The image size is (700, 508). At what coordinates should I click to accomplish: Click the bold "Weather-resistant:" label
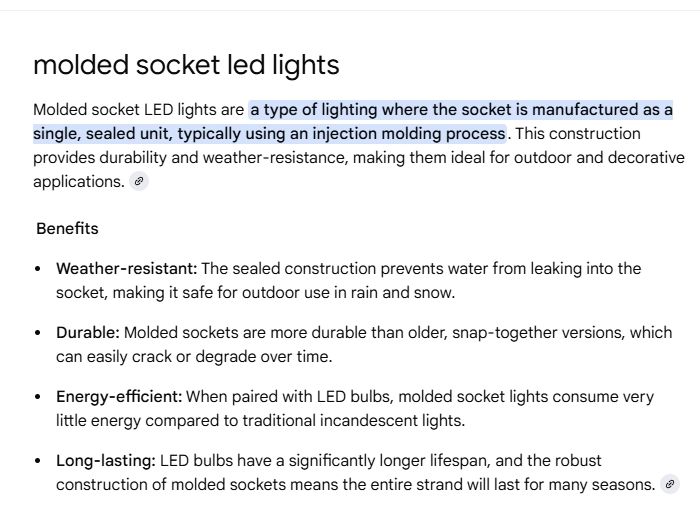coord(126,269)
